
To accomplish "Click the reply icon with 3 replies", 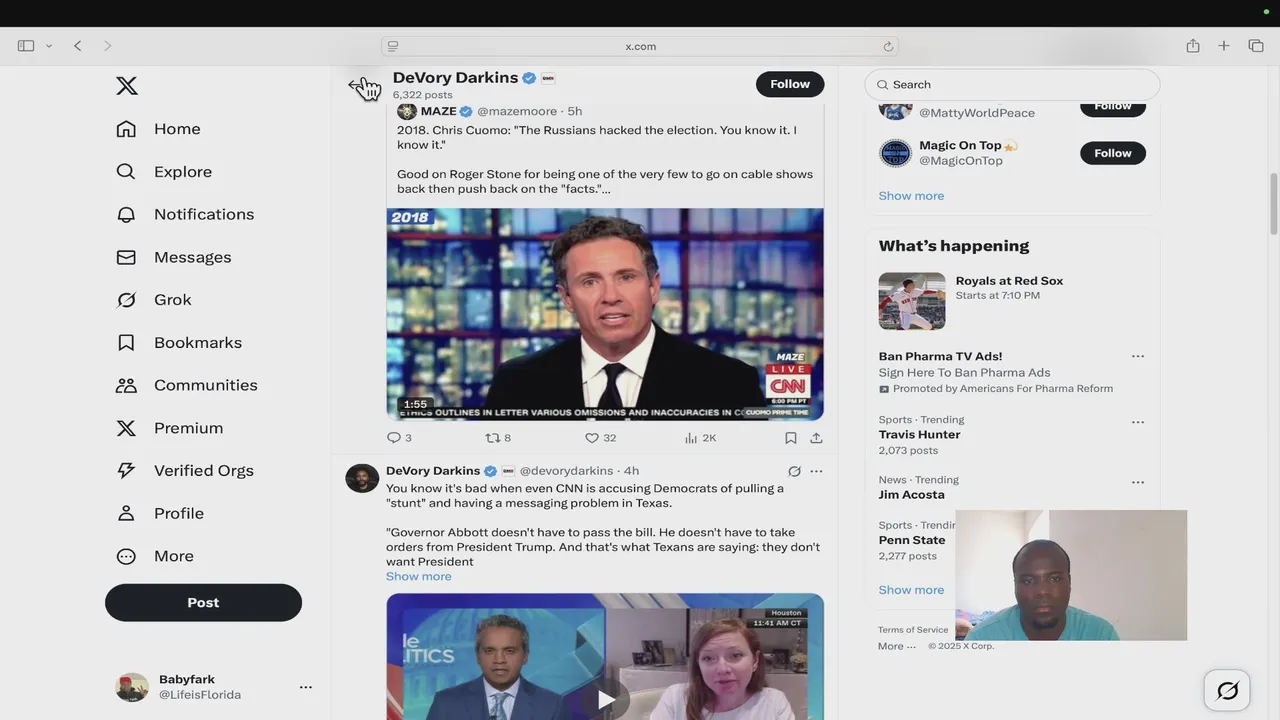I will (394, 438).
